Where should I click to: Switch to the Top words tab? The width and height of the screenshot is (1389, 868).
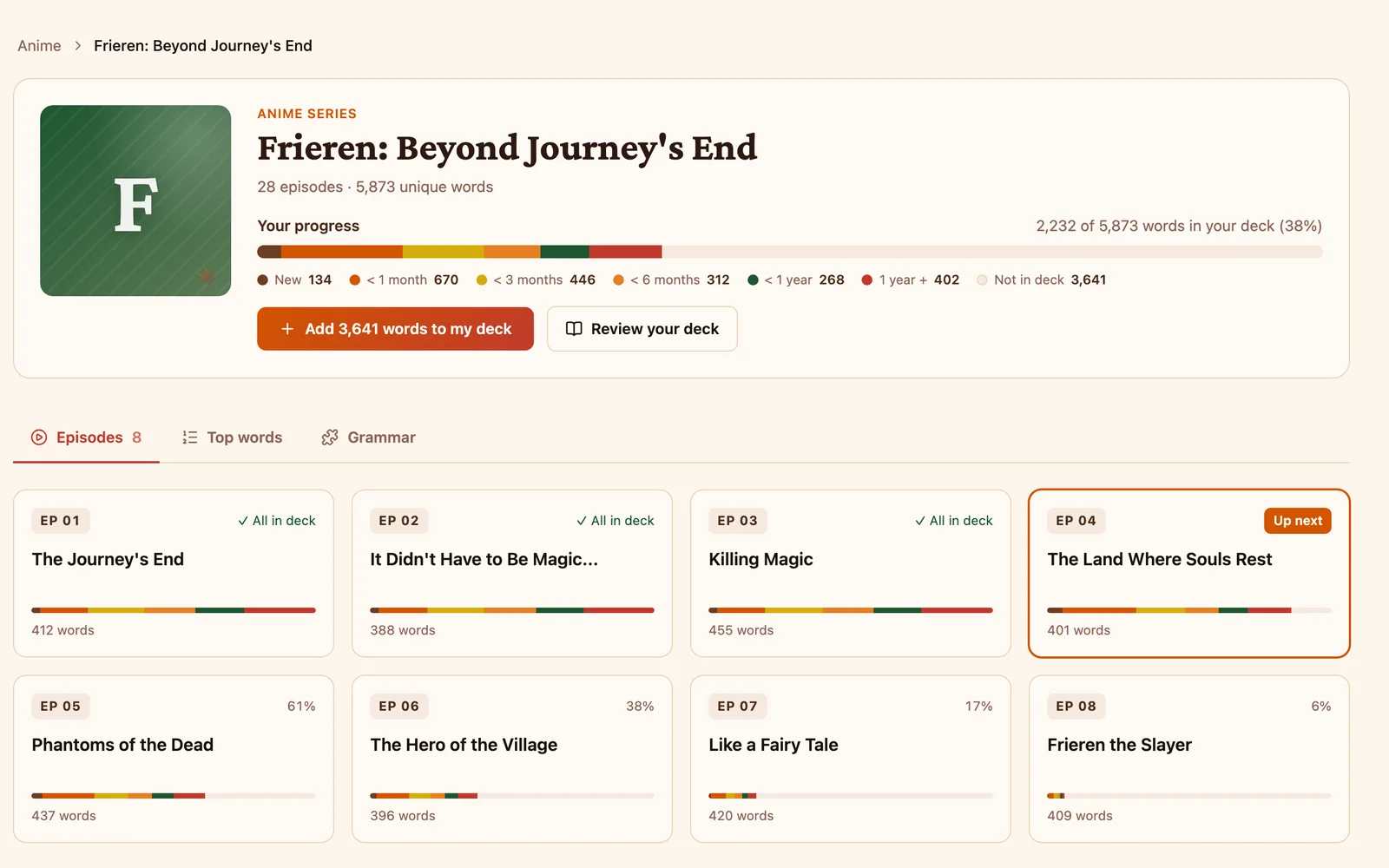point(232,437)
